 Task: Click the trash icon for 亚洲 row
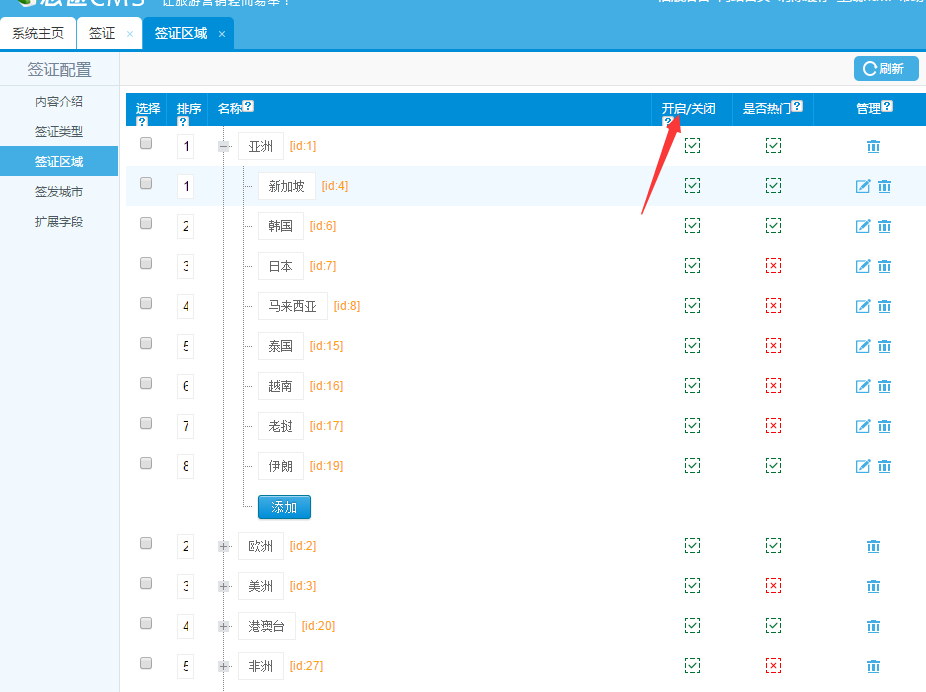point(873,146)
